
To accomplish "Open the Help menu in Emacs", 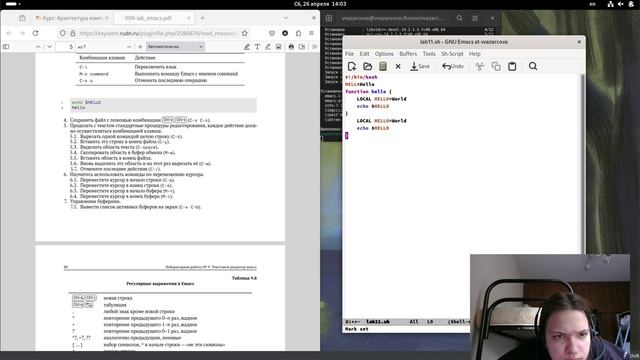I will click(x=474, y=54).
